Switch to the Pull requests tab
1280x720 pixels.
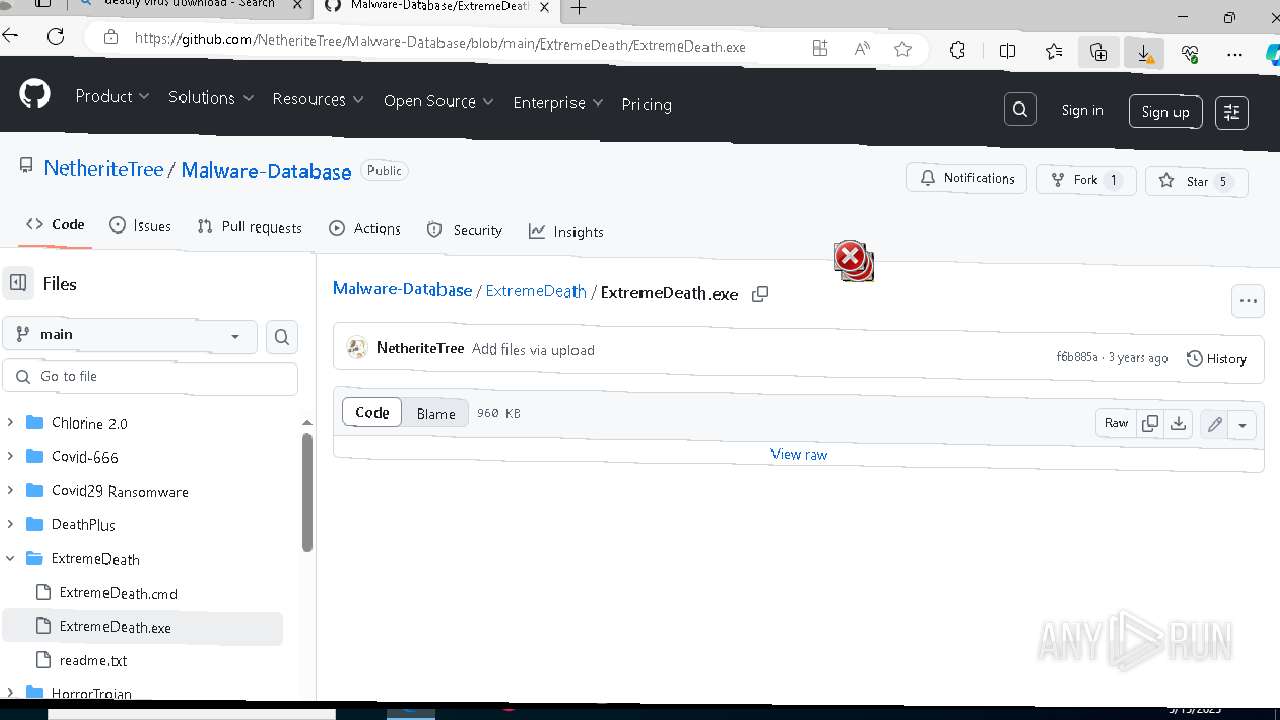coord(250,227)
